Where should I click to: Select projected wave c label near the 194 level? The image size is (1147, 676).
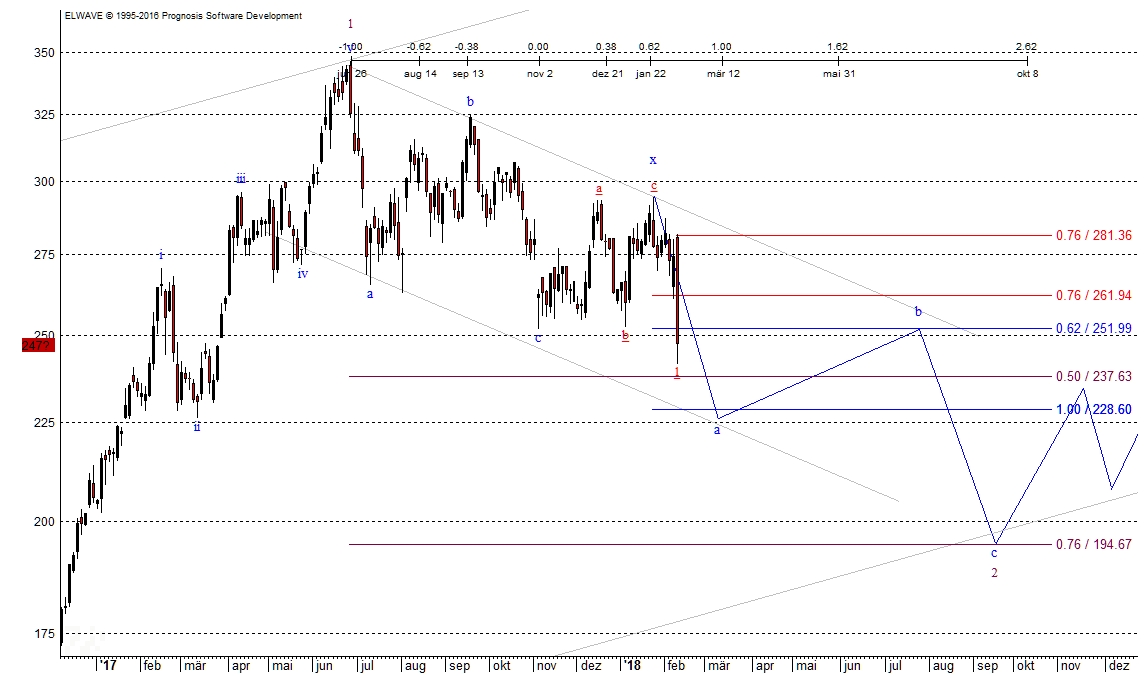pyautogui.click(x=993, y=551)
